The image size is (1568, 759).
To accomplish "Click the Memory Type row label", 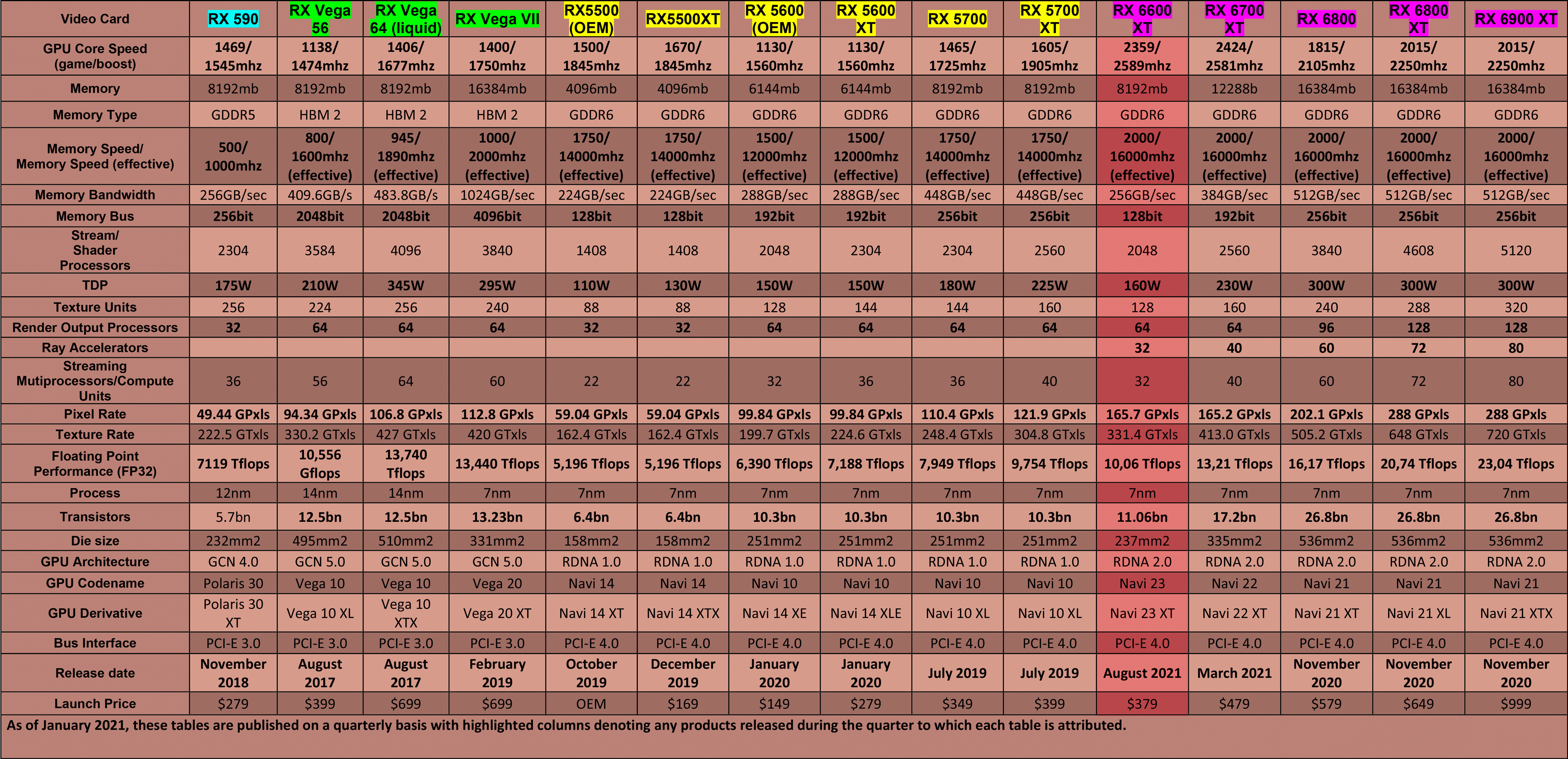I will [x=95, y=114].
